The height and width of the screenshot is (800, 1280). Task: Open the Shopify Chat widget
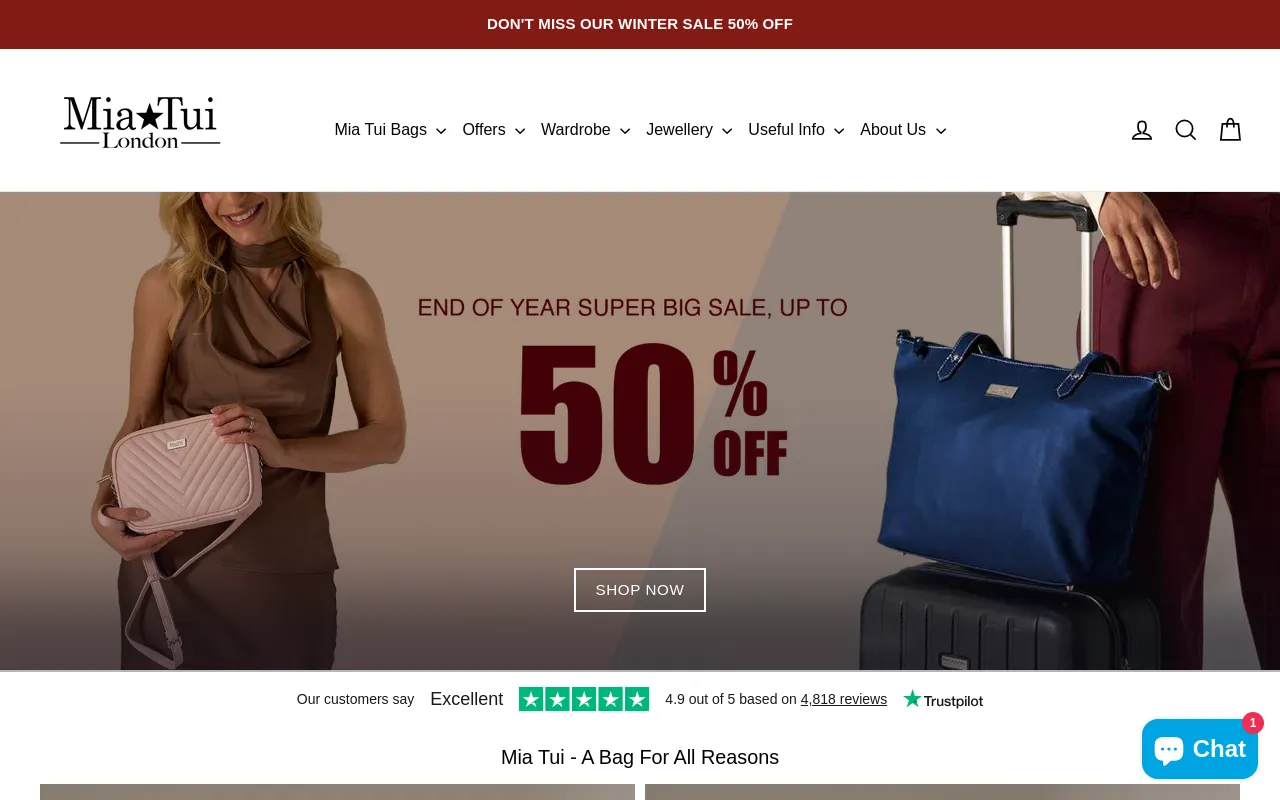pyautogui.click(x=1199, y=749)
